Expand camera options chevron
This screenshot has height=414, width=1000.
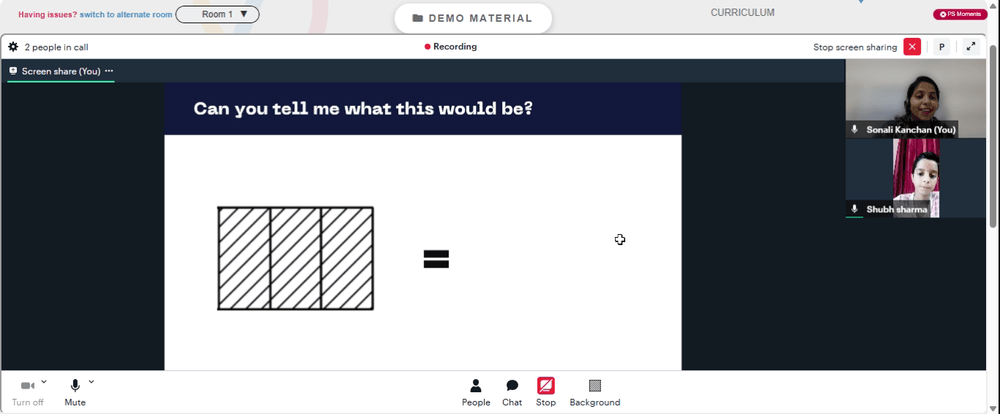[43, 381]
